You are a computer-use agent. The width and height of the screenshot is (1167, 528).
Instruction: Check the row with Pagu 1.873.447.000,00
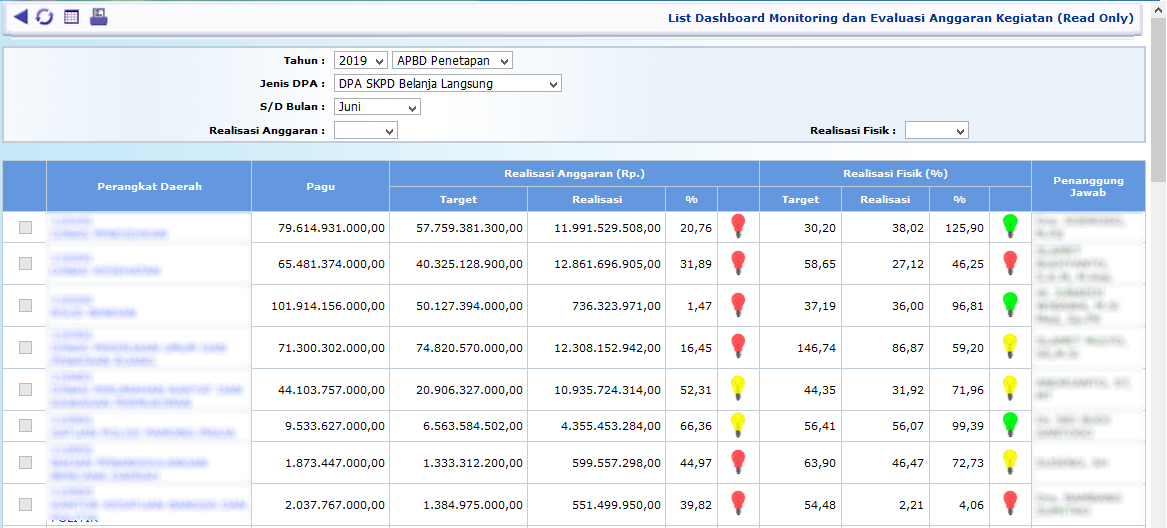click(x=25, y=462)
